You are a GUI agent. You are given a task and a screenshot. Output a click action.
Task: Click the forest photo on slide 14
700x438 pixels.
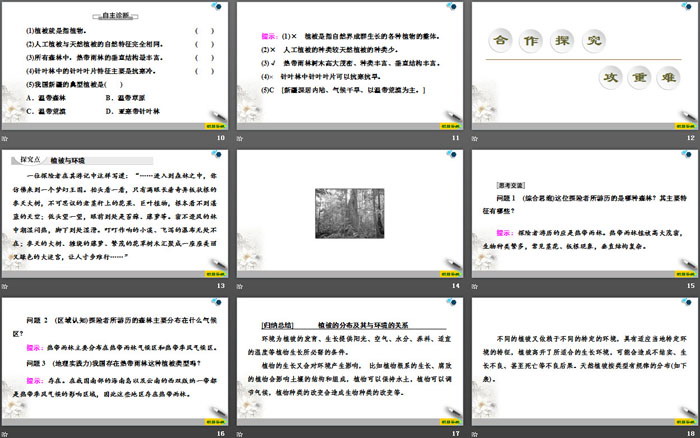[349, 210]
